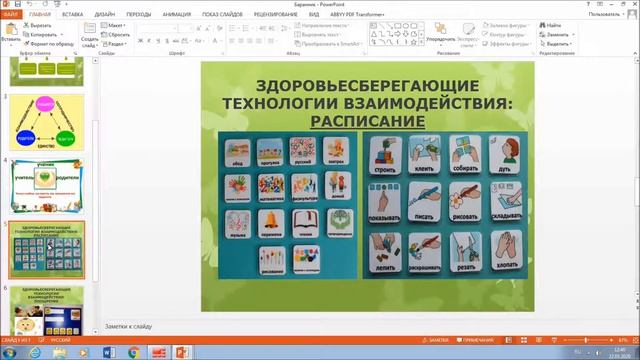Viewport: 640px width, 360px height.
Task: Open the ABBYY PDF Transformer+ tab
Action: point(357,14)
